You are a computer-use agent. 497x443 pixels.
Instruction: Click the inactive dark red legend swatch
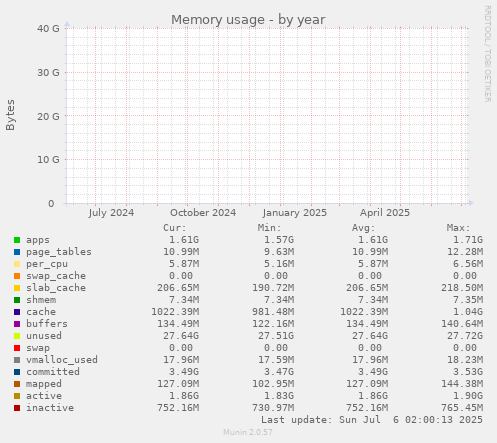(x=17, y=408)
